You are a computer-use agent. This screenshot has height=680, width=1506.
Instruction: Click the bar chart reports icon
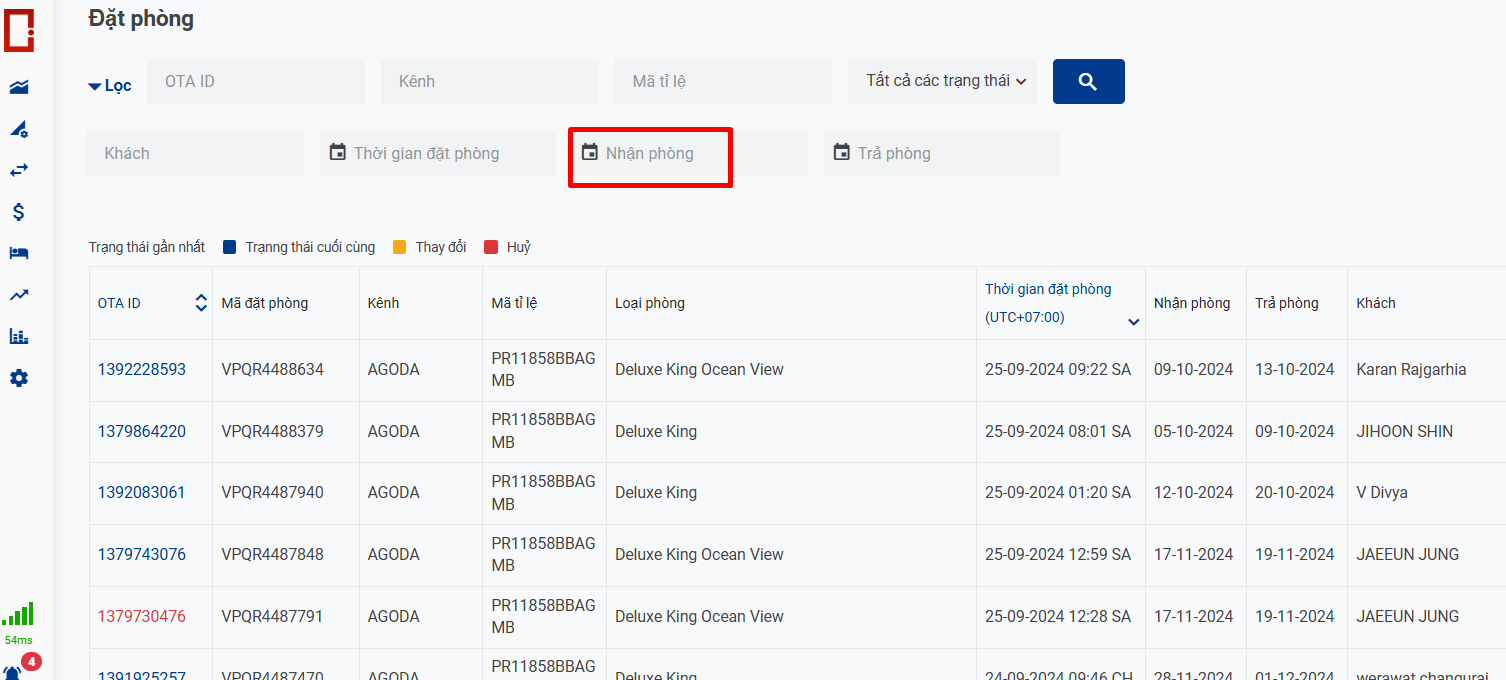(19, 336)
